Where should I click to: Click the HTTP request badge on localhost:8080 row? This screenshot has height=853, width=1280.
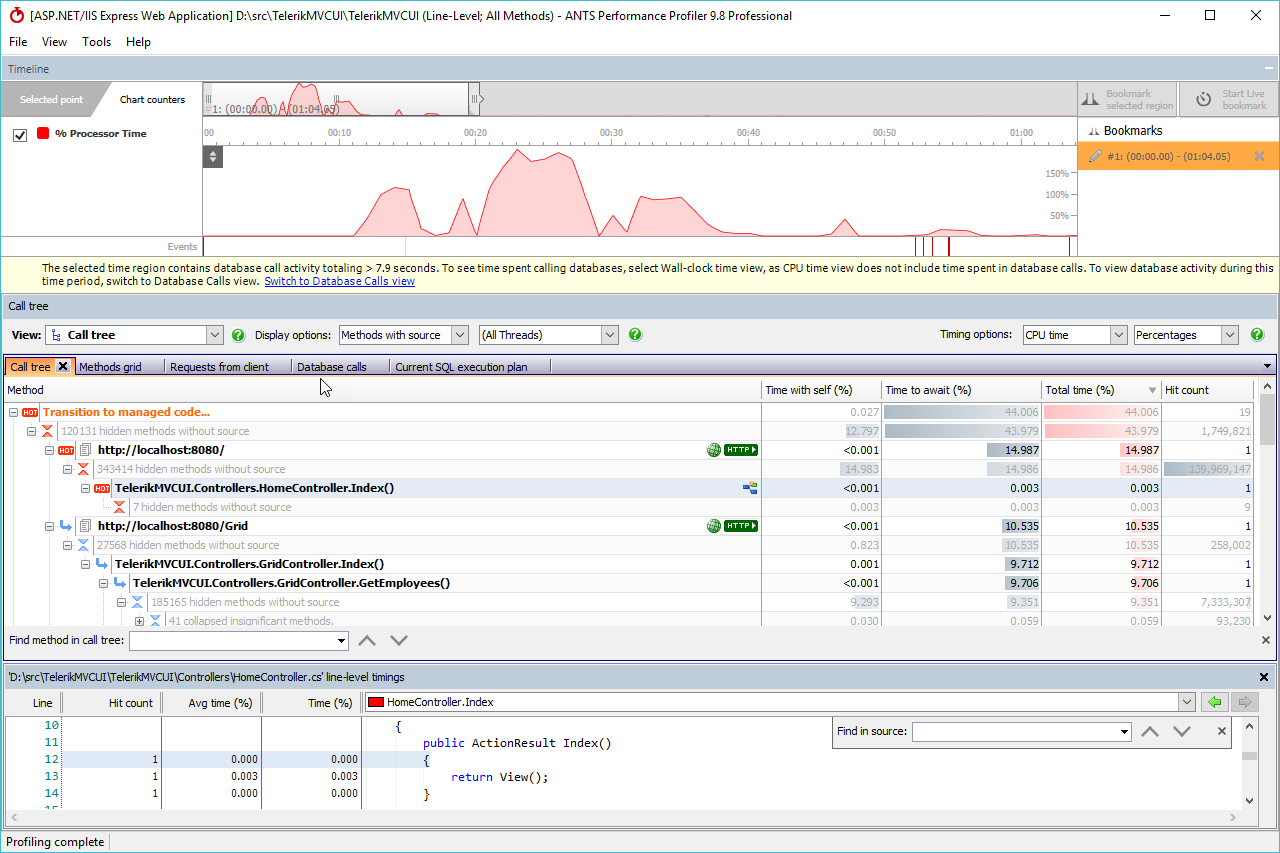741,450
